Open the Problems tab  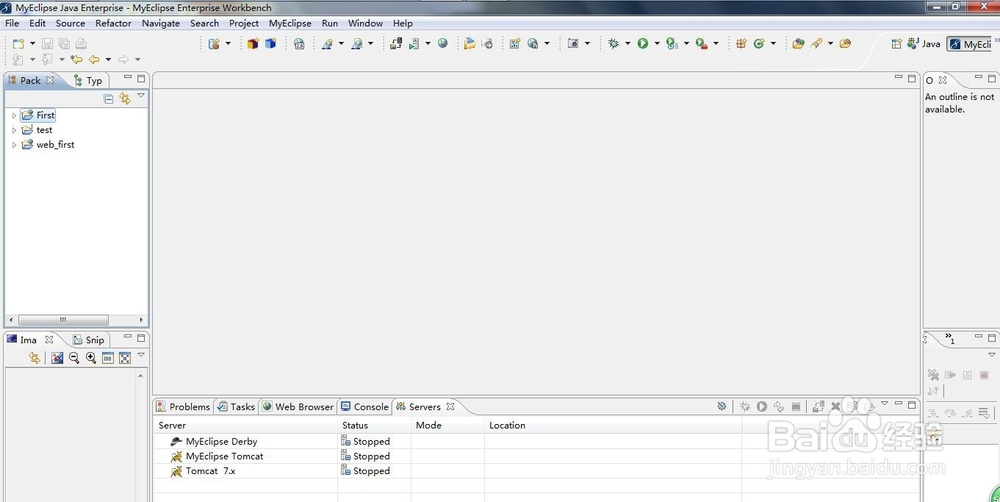tap(183, 406)
